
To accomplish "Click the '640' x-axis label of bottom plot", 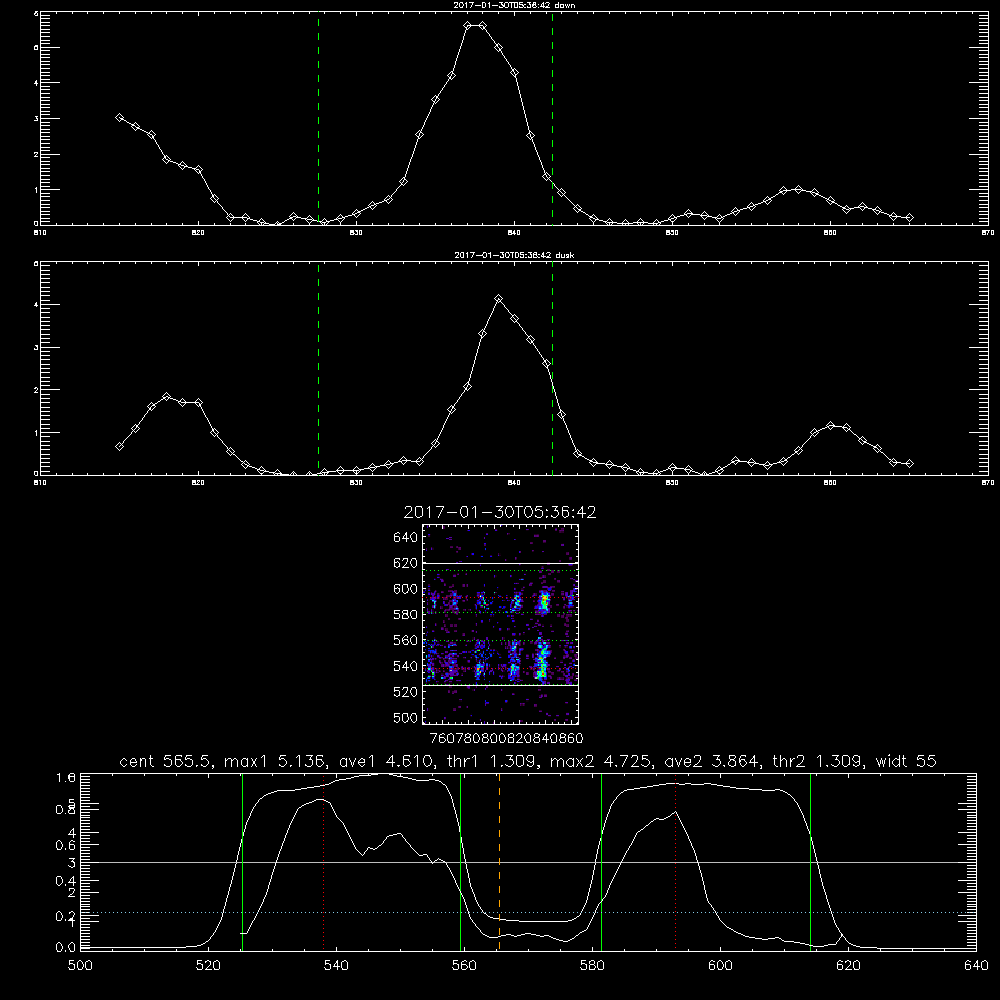I will pos(976,966).
